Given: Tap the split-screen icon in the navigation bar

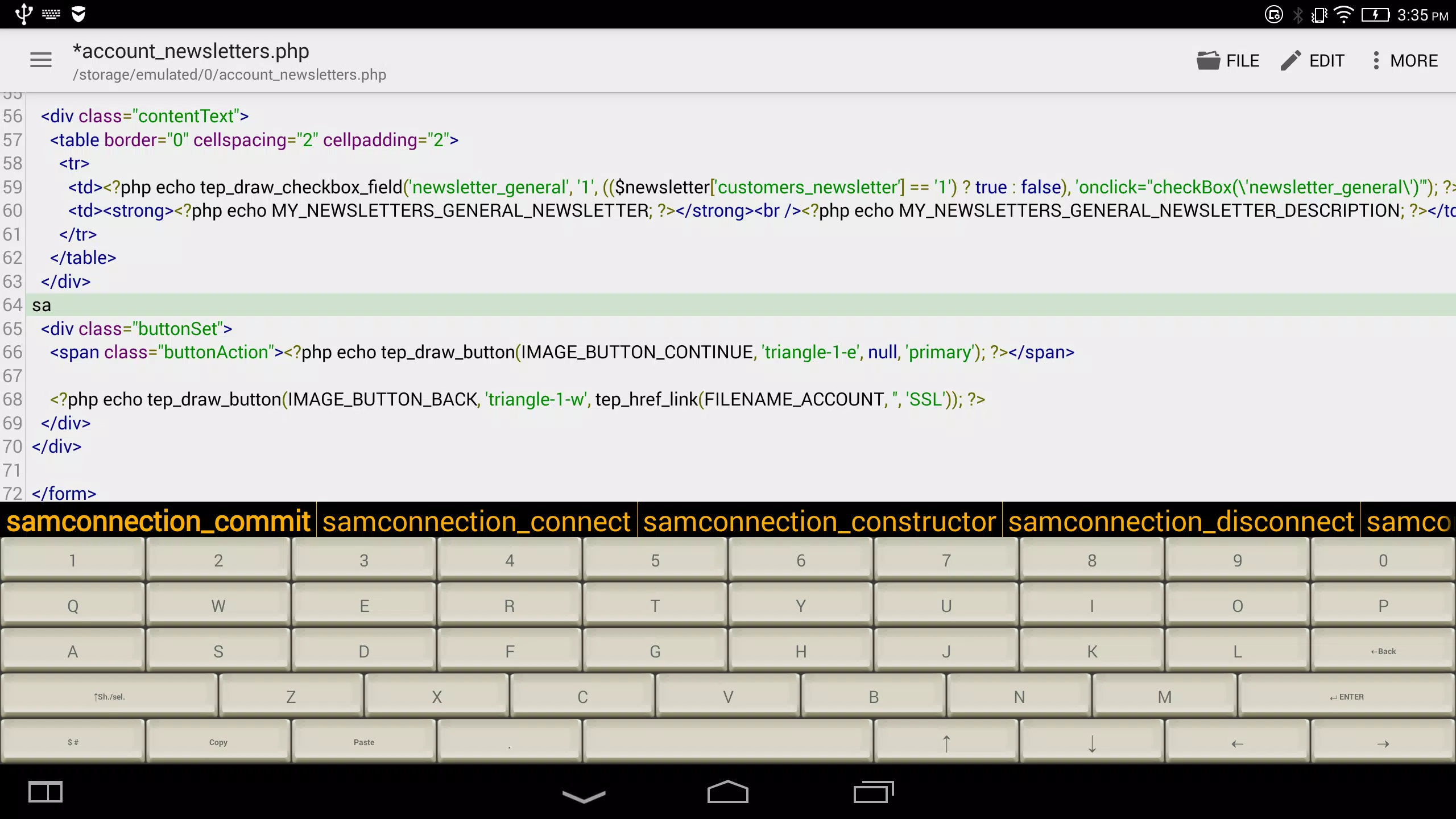Looking at the screenshot, I should (x=45, y=792).
